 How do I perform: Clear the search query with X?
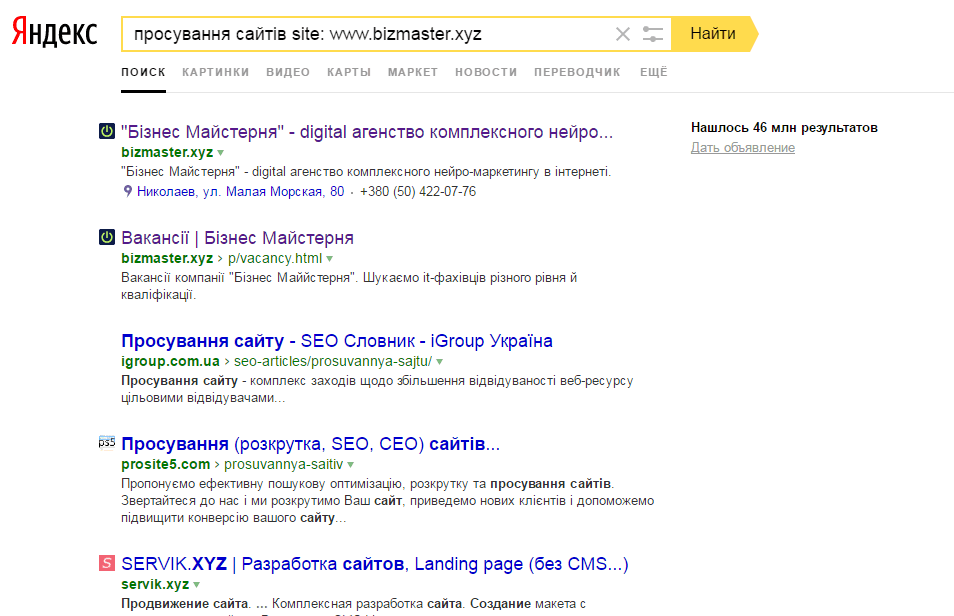622,34
